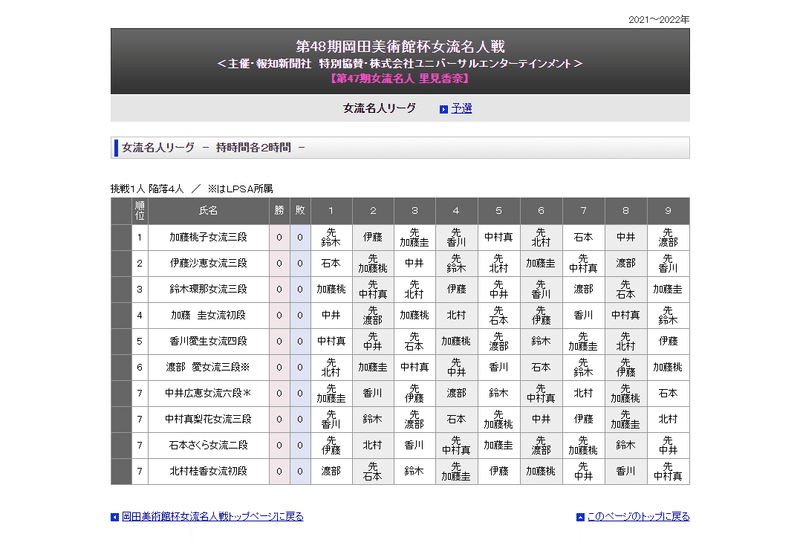Click 北村桂香's round 1 cell 渡部
Image resolution: width=800 pixels, height=545 pixels.
point(331,472)
